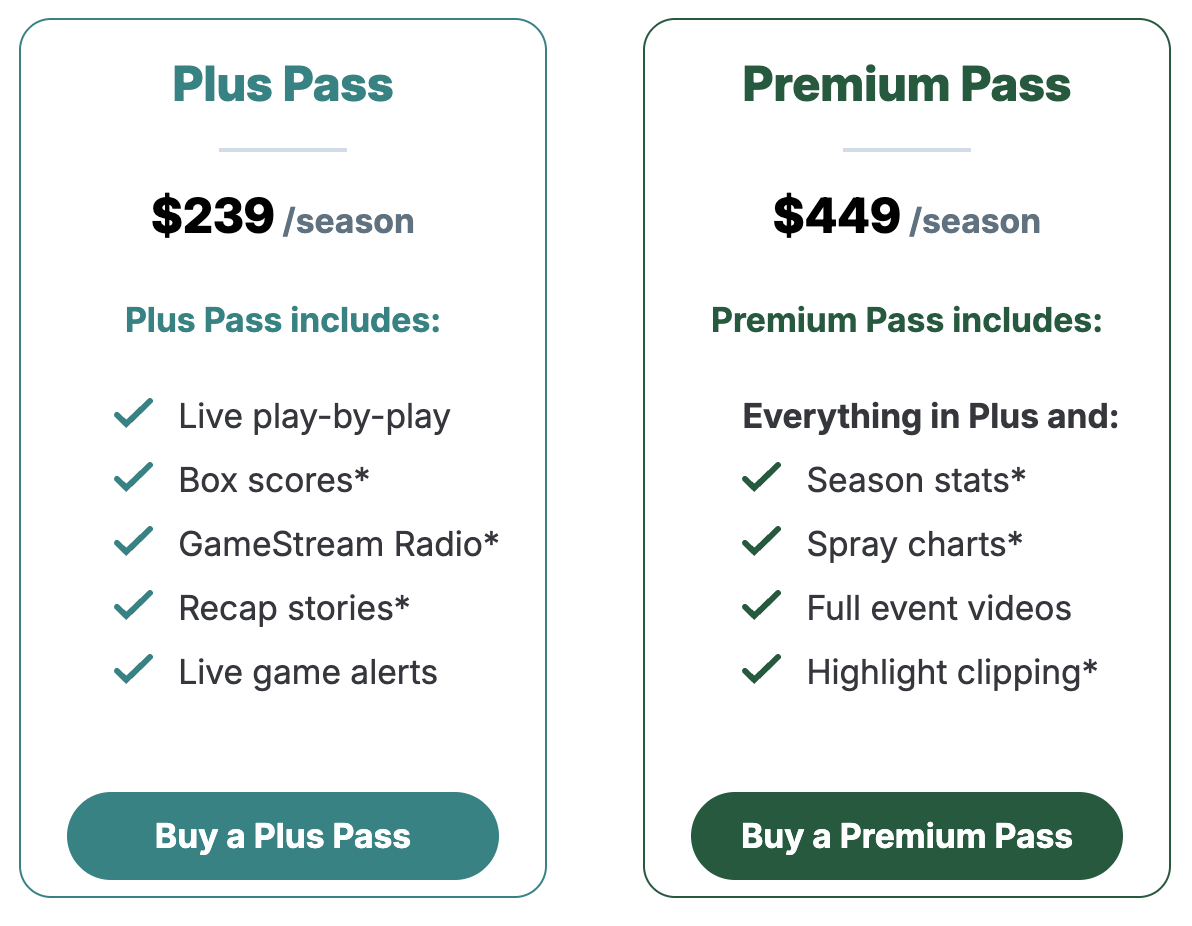Click the checkmark beside Live game alerts

pos(133,670)
